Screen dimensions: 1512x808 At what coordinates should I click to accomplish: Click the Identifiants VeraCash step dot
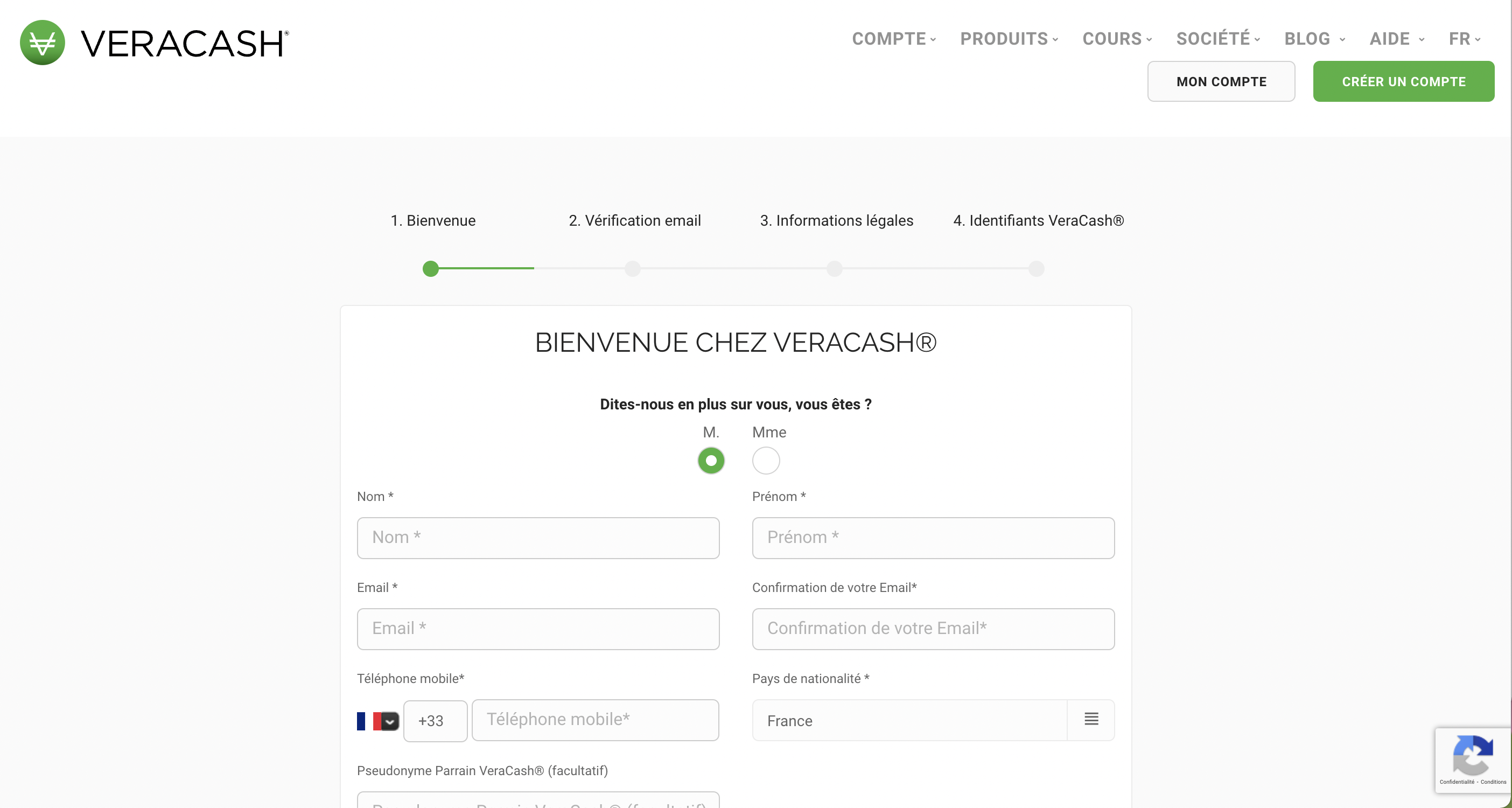1037,269
